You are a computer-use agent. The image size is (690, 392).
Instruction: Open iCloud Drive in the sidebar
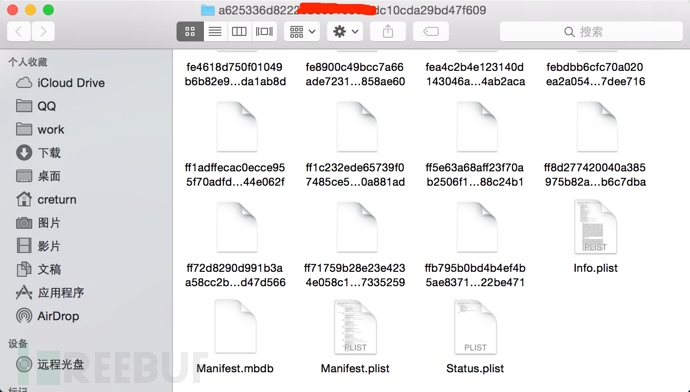(61, 83)
